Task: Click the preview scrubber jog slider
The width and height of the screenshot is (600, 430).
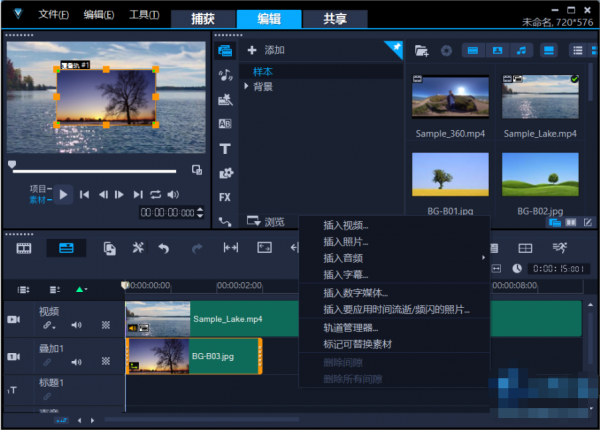Action: [12, 165]
